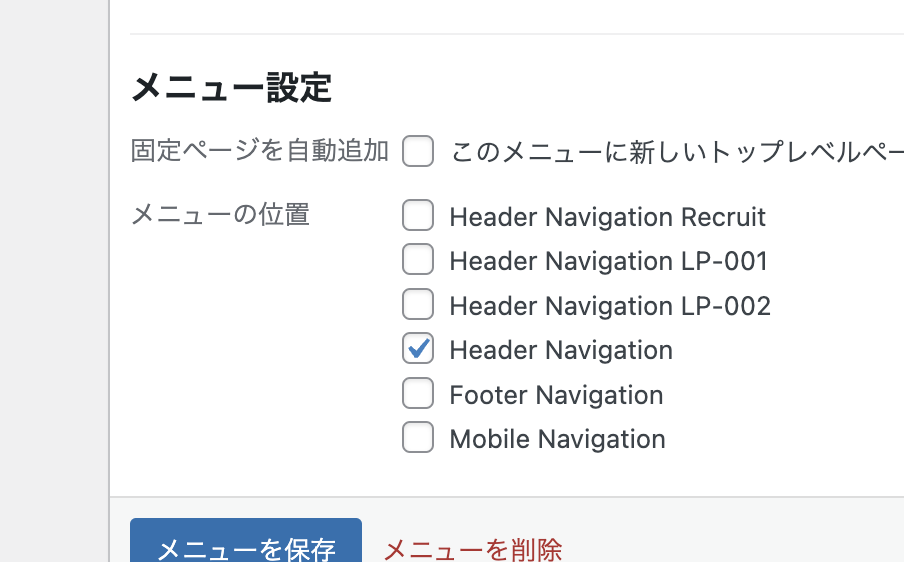Viewport: 904px width, 562px height.
Task: Enable the Header Navigation LP-002 checkbox
Action: pos(418,304)
